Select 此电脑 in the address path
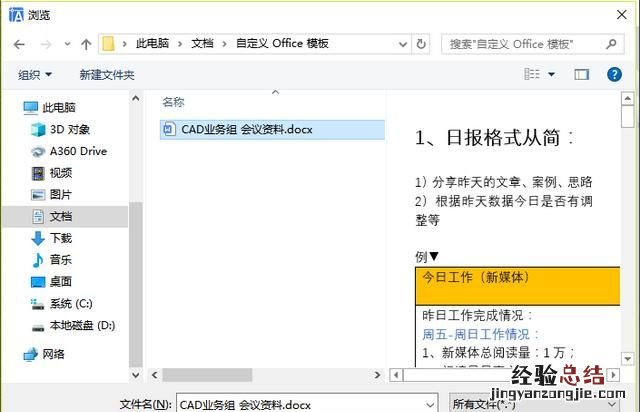The image size is (640, 412). [152, 43]
